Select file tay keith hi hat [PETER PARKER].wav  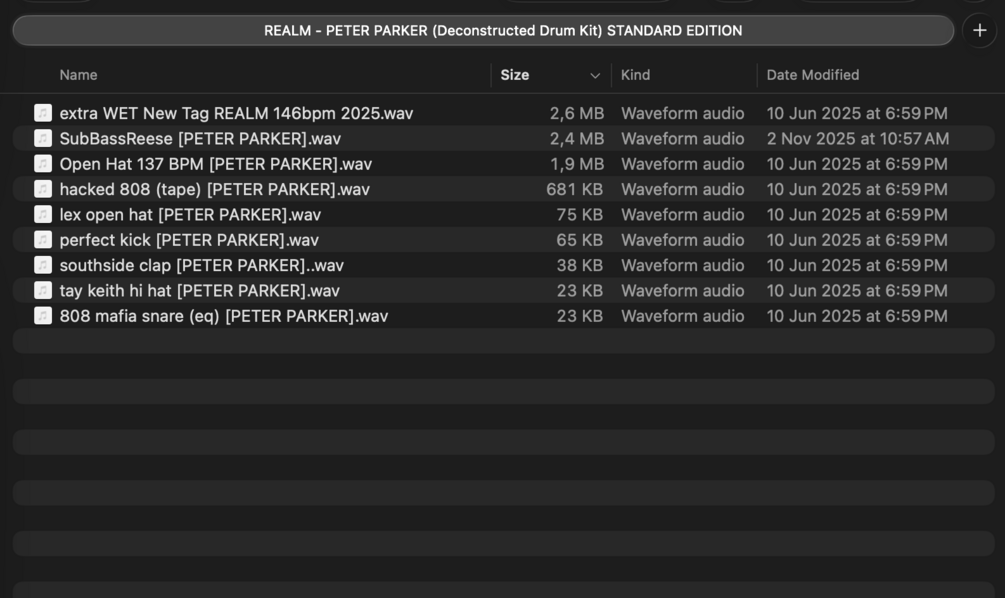[199, 290]
